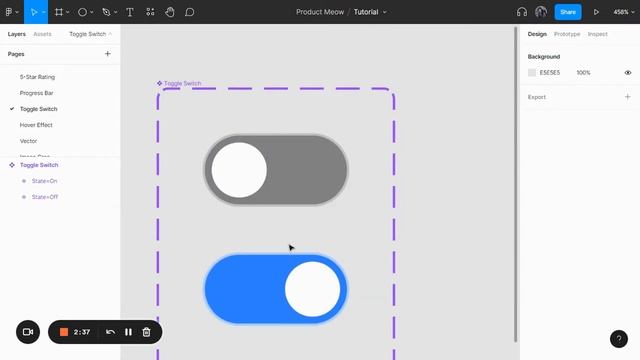The image size is (640, 360).
Task: Open the Pen tool dropdown arrow
Action: (x=116, y=12)
